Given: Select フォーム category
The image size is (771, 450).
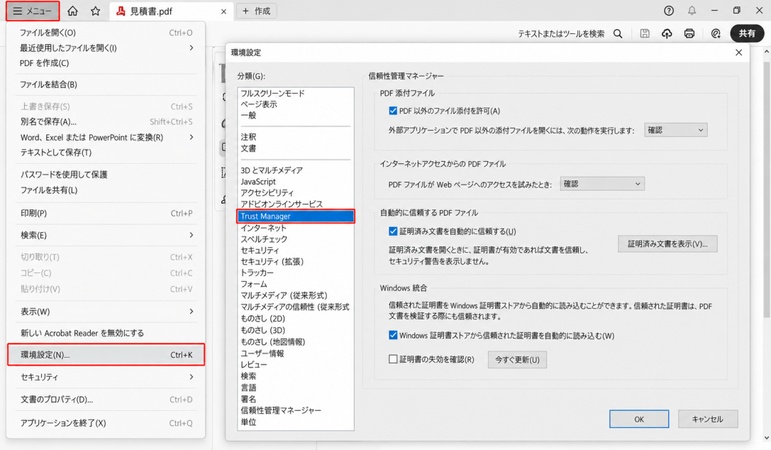Looking at the screenshot, I should tap(254, 284).
